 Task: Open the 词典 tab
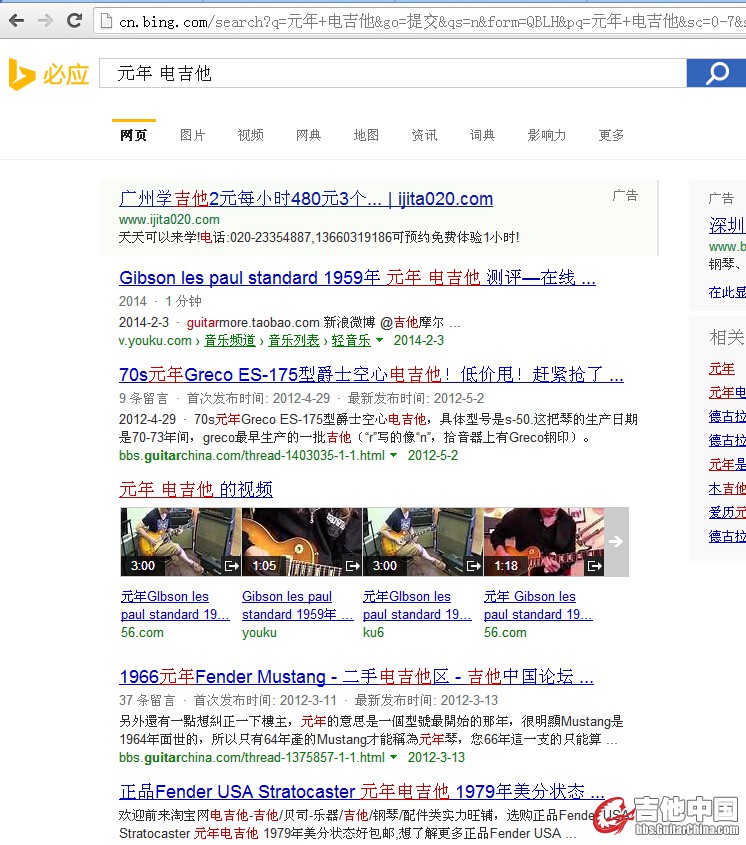482,135
